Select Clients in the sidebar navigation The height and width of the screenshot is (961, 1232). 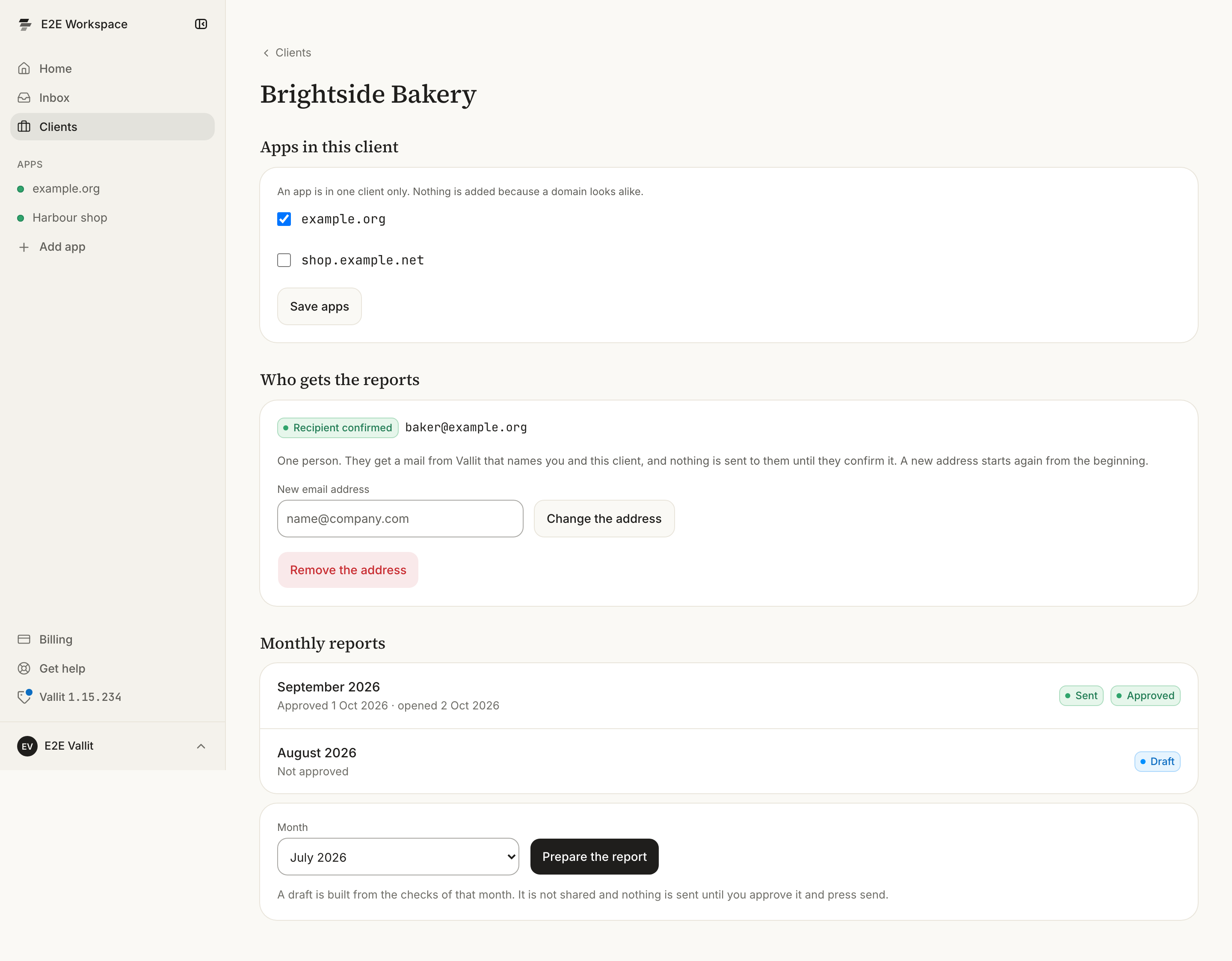pos(112,127)
